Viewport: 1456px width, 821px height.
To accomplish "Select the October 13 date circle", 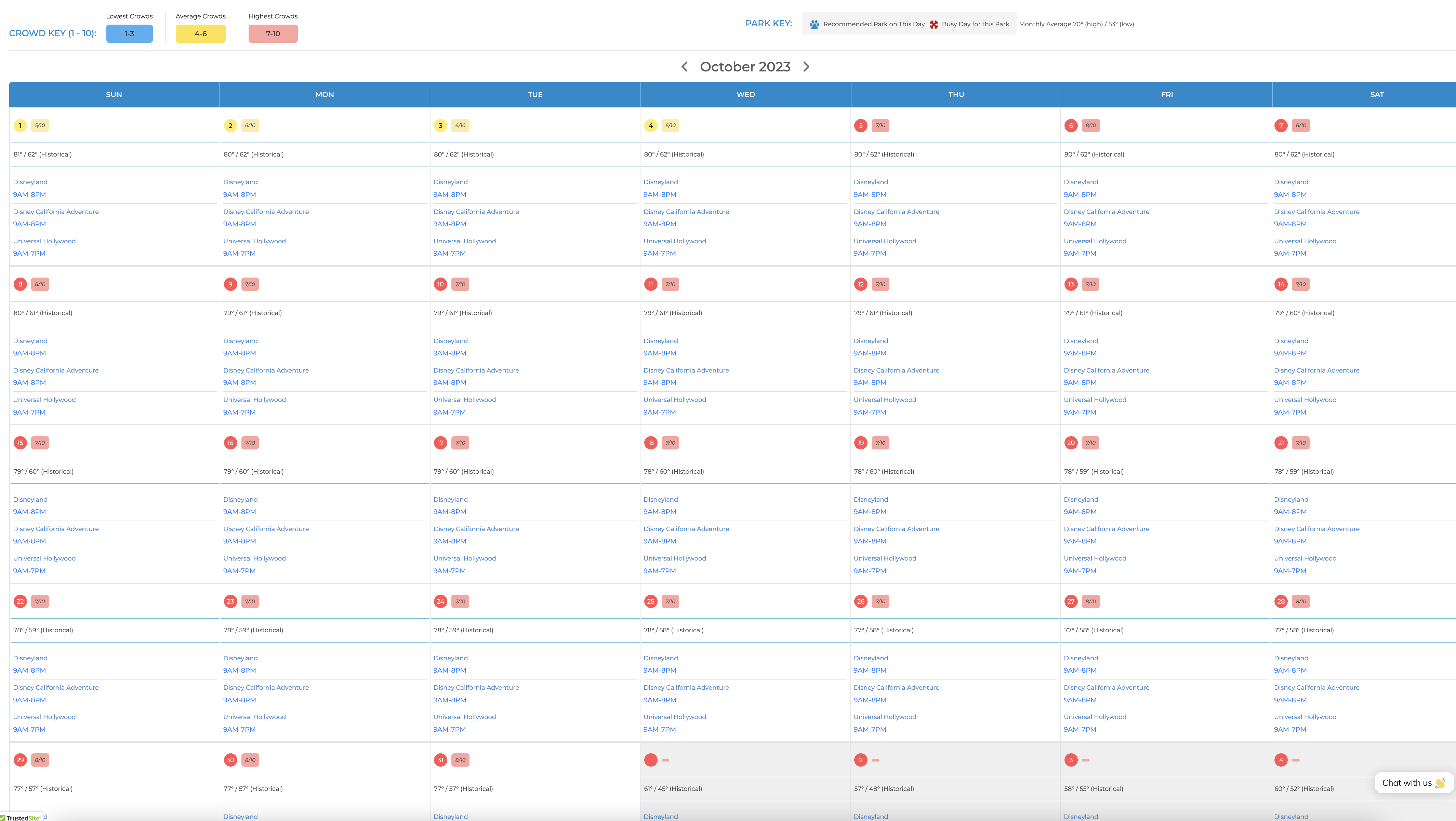I will (1071, 284).
